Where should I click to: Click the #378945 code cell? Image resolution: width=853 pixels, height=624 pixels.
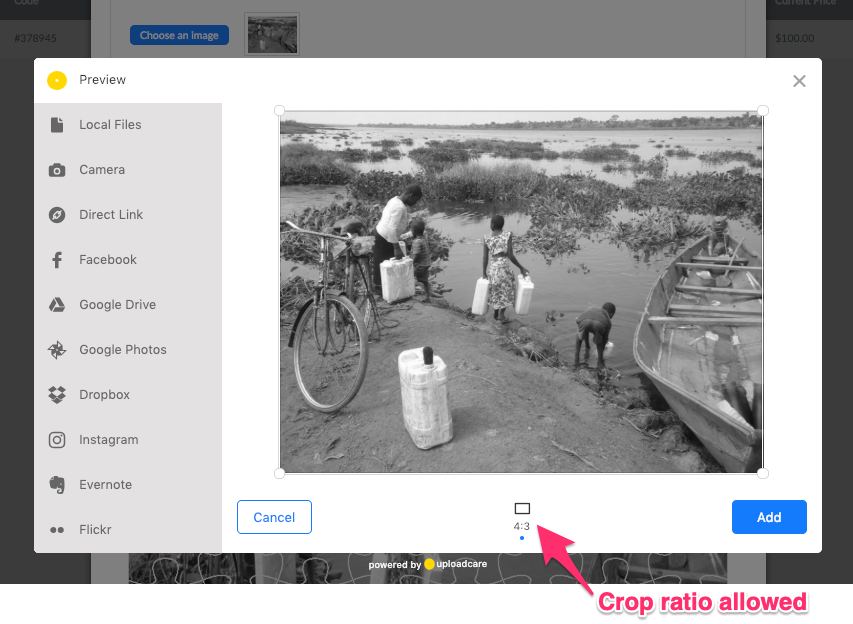tap(35, 38)
